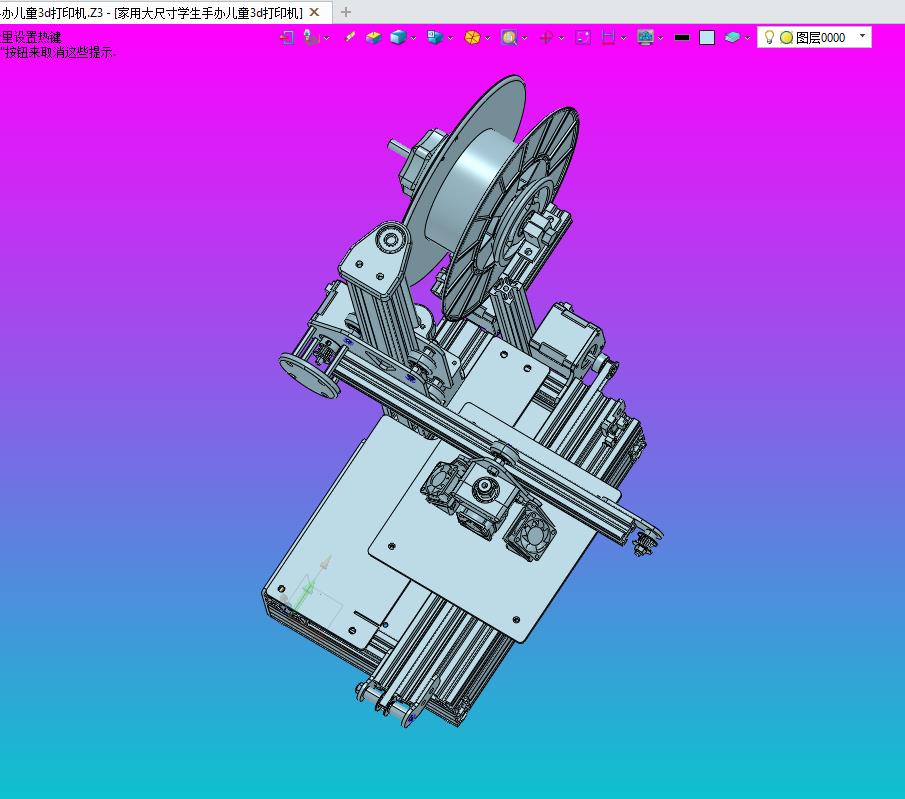The height and width of the screenshot is (799, 905).
Task: Click the purple square selection filter icon
Action: click(x=583, y=38)
